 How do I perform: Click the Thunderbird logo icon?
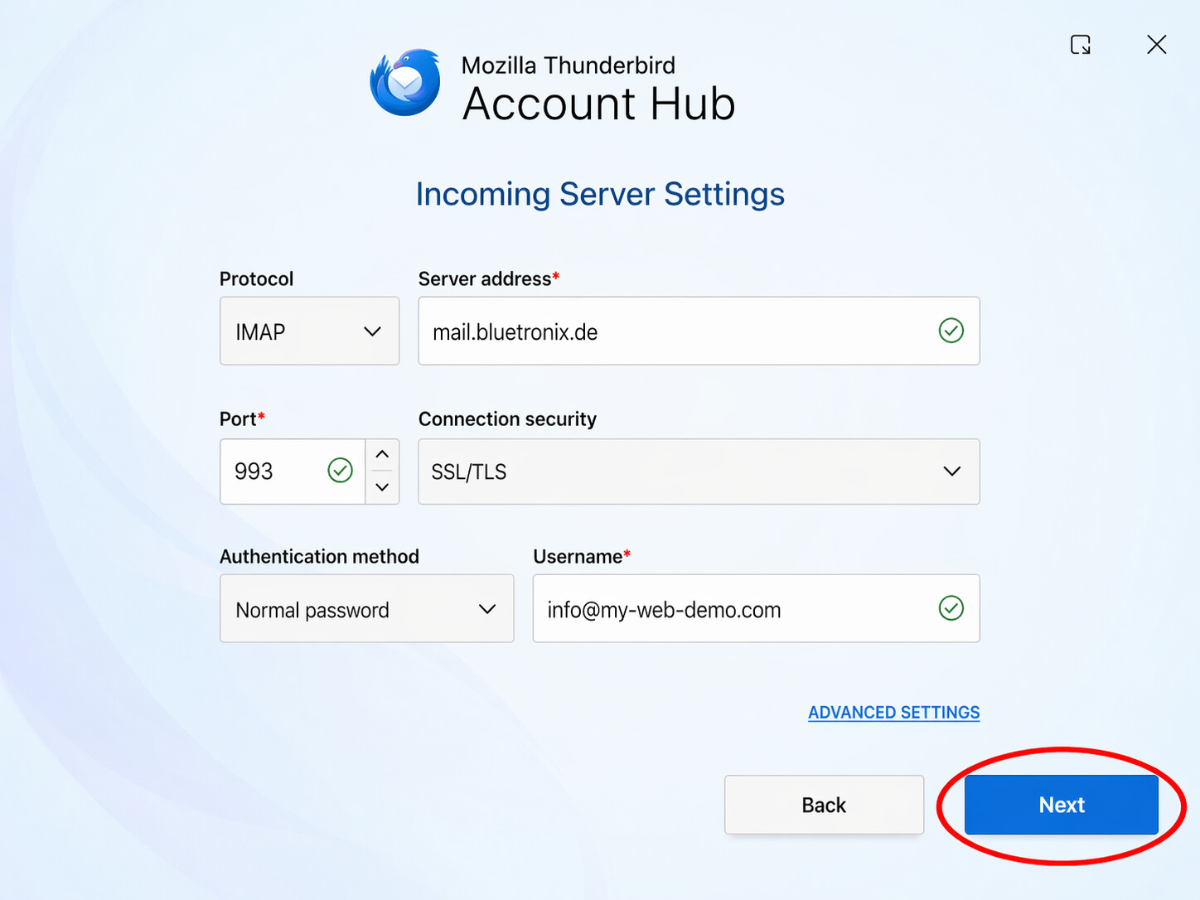[405, 83]
